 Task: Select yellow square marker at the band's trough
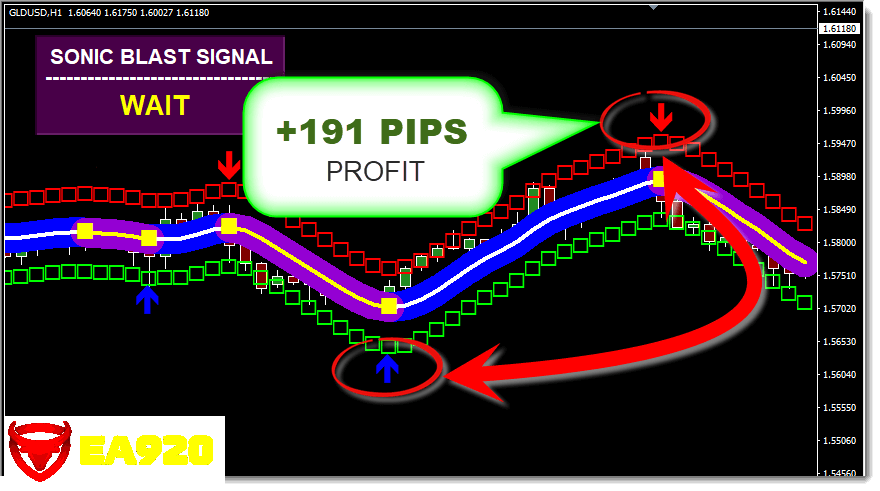pos(389,306)
